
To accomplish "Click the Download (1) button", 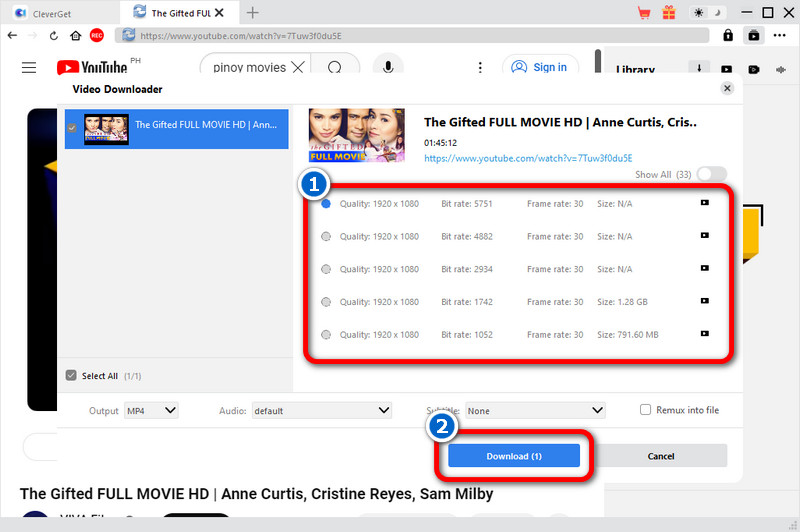I will (514, 455).
